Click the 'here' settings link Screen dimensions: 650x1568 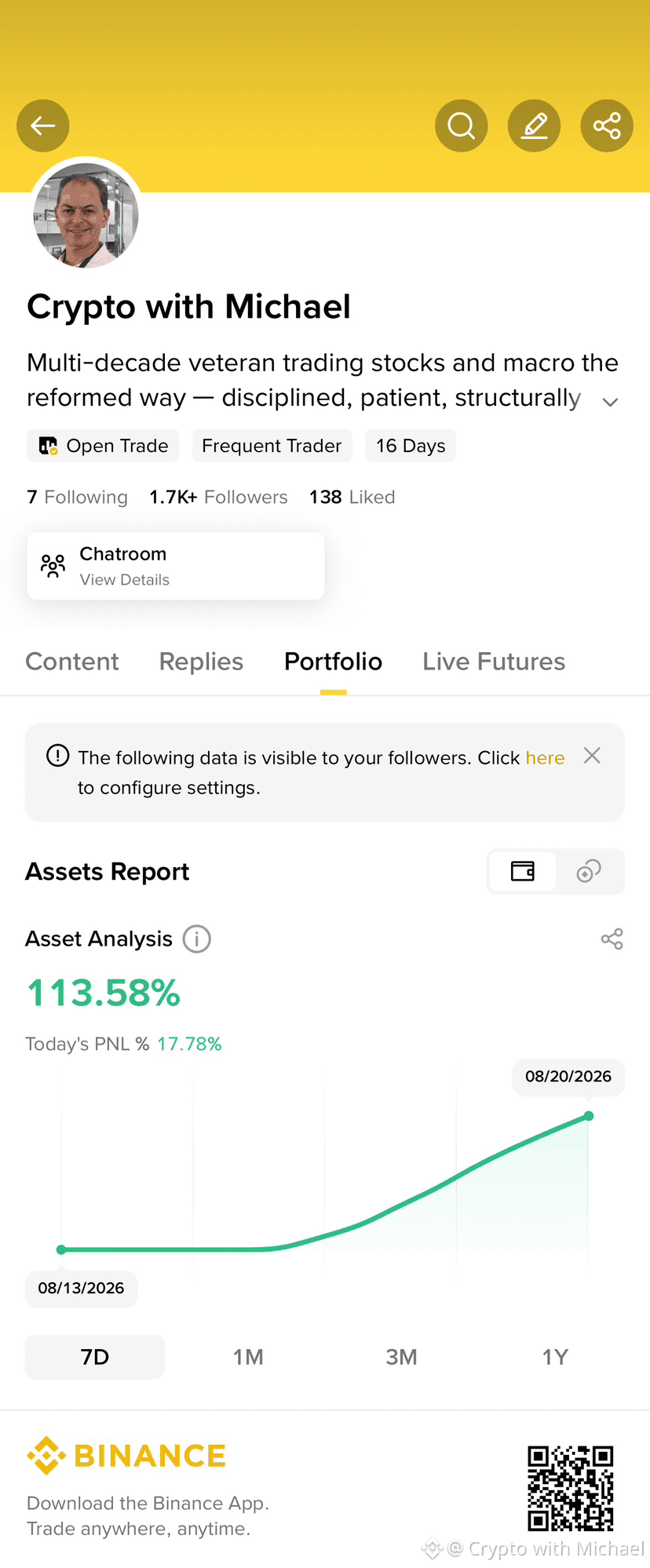[x=546, y=758]
